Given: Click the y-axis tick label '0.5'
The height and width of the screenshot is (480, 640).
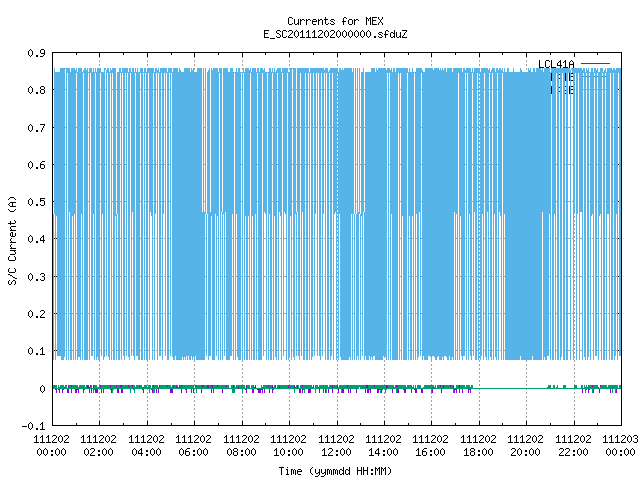Looking at the screenshot, I should 37,202.
